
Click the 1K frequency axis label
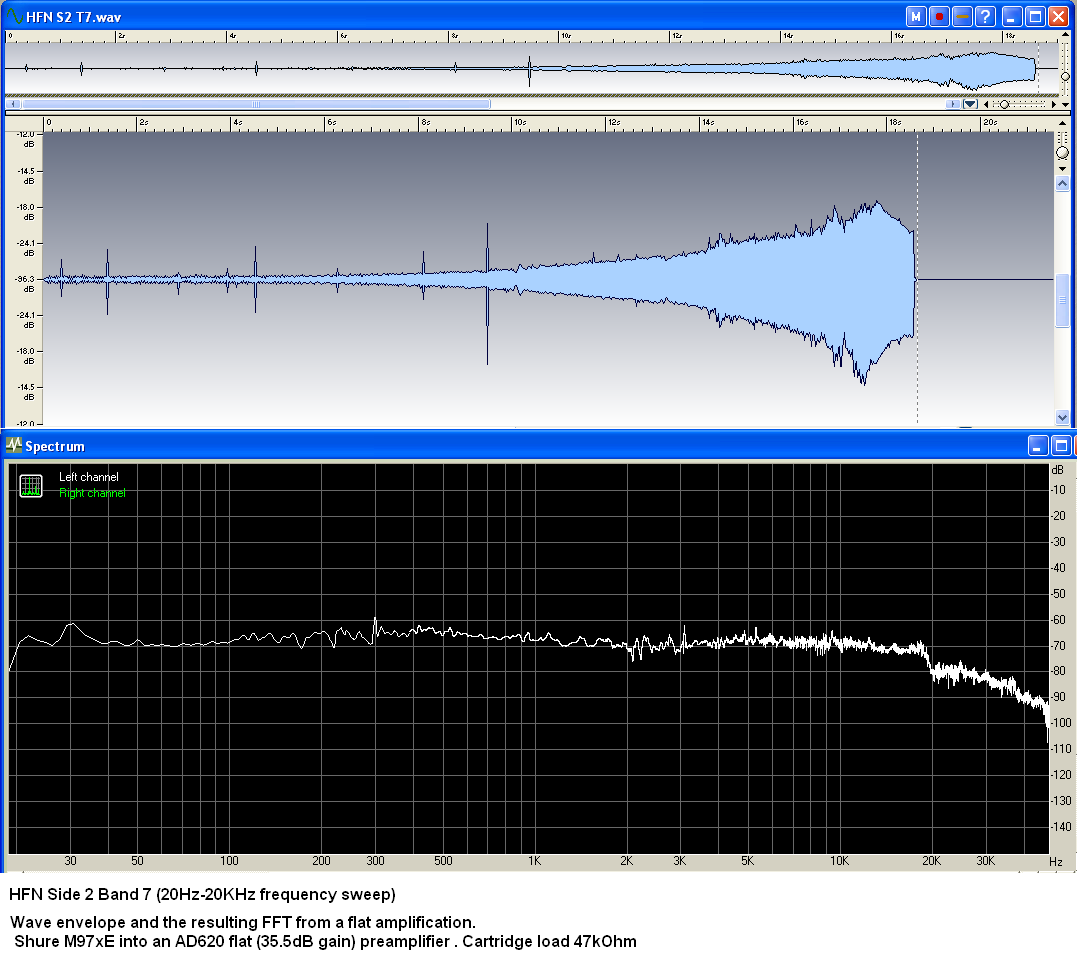click(535, 860)
